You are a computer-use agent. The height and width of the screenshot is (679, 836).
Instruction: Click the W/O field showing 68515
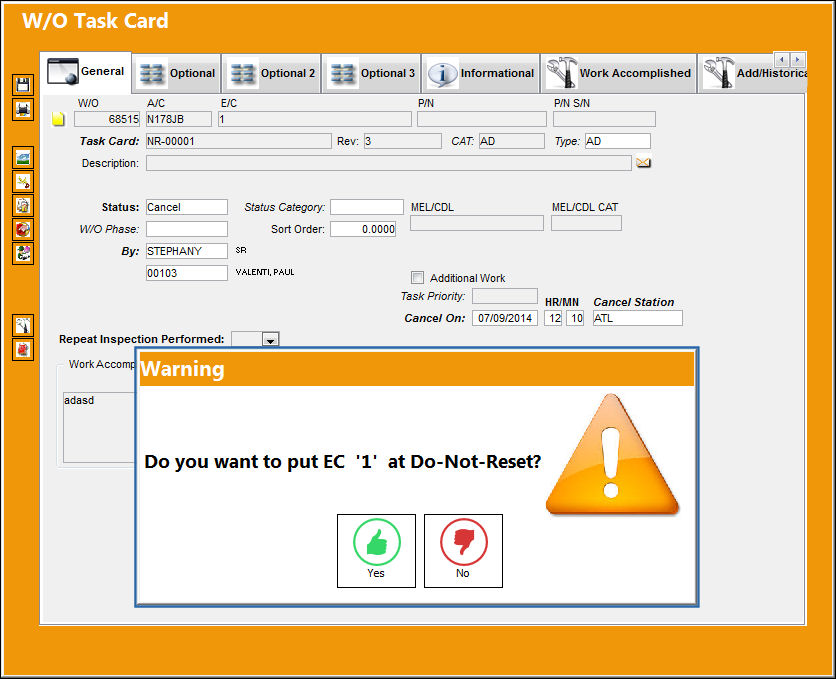click(107, 119)
